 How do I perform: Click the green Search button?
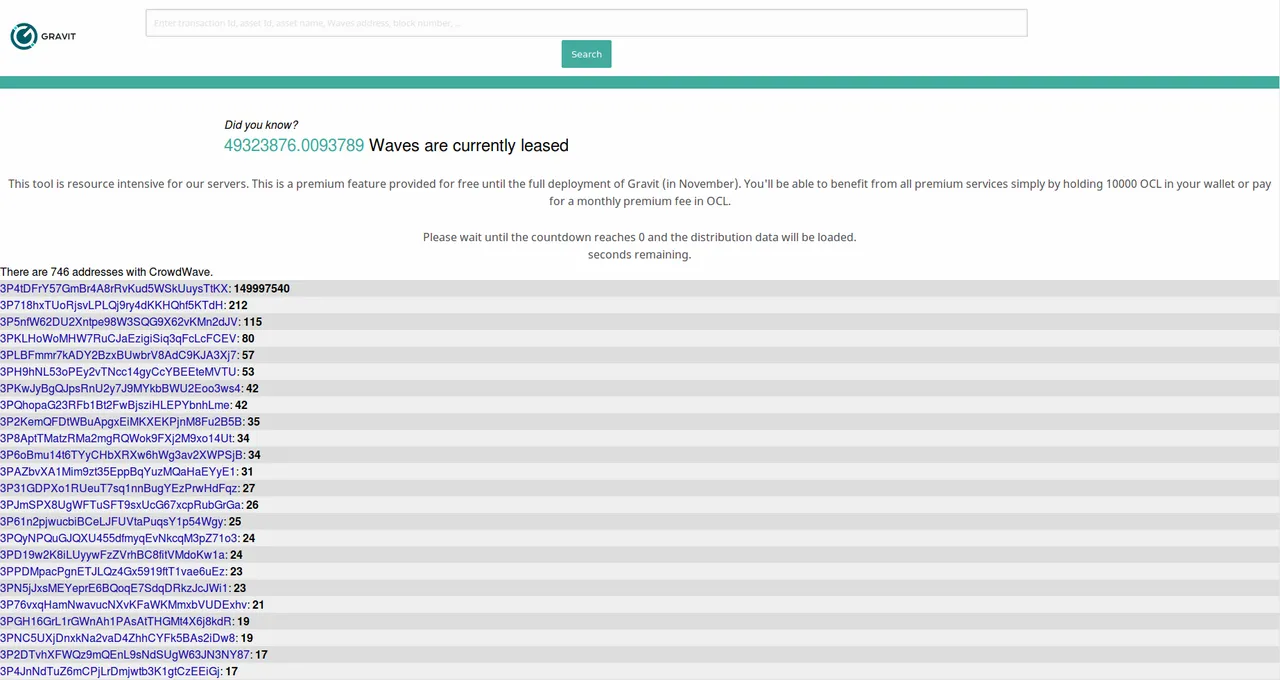586,54
